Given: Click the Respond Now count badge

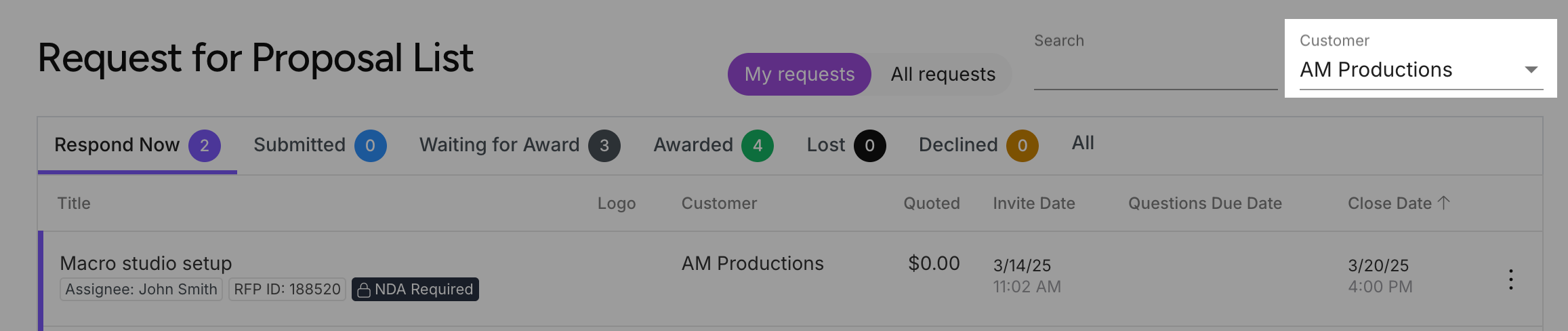Looking at the screenshot, I should click(205, 145).
